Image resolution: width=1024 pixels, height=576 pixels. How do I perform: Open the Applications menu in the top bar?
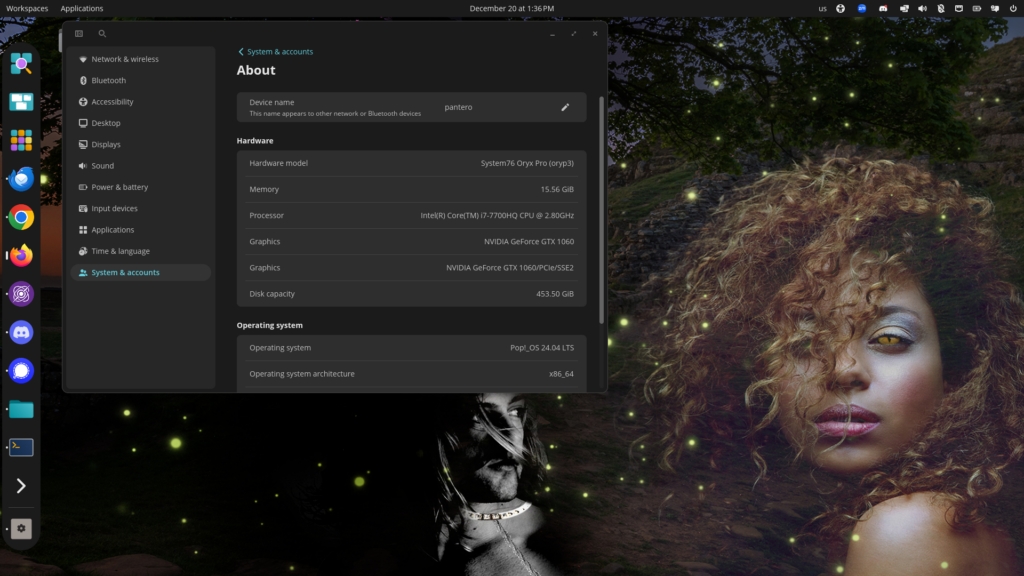point(81,8)
